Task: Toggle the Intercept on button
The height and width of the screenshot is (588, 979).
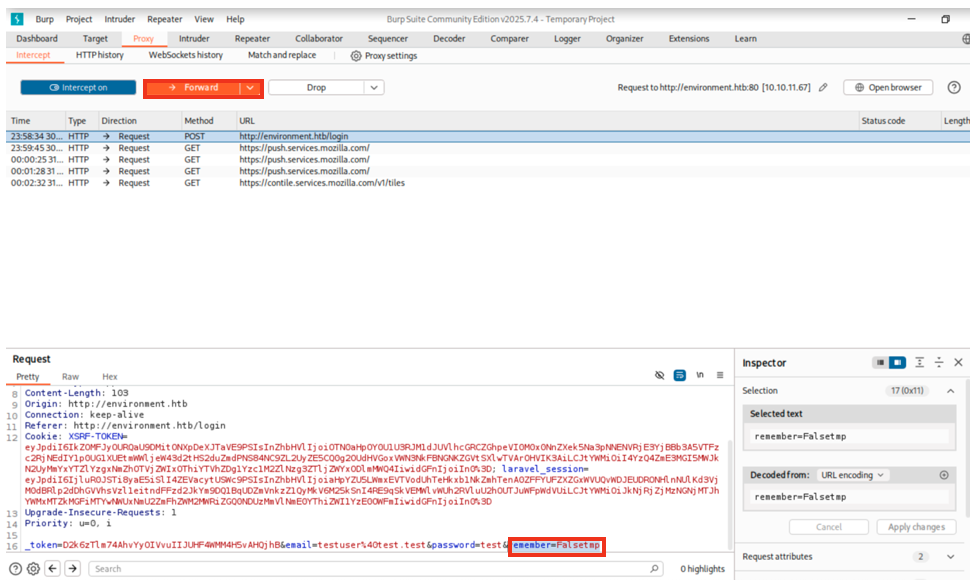Action: tap(78, 87)
